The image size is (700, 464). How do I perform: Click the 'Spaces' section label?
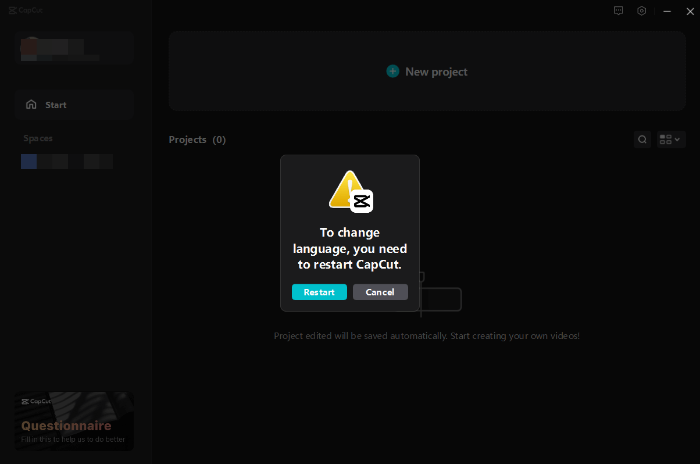(38, 138)
